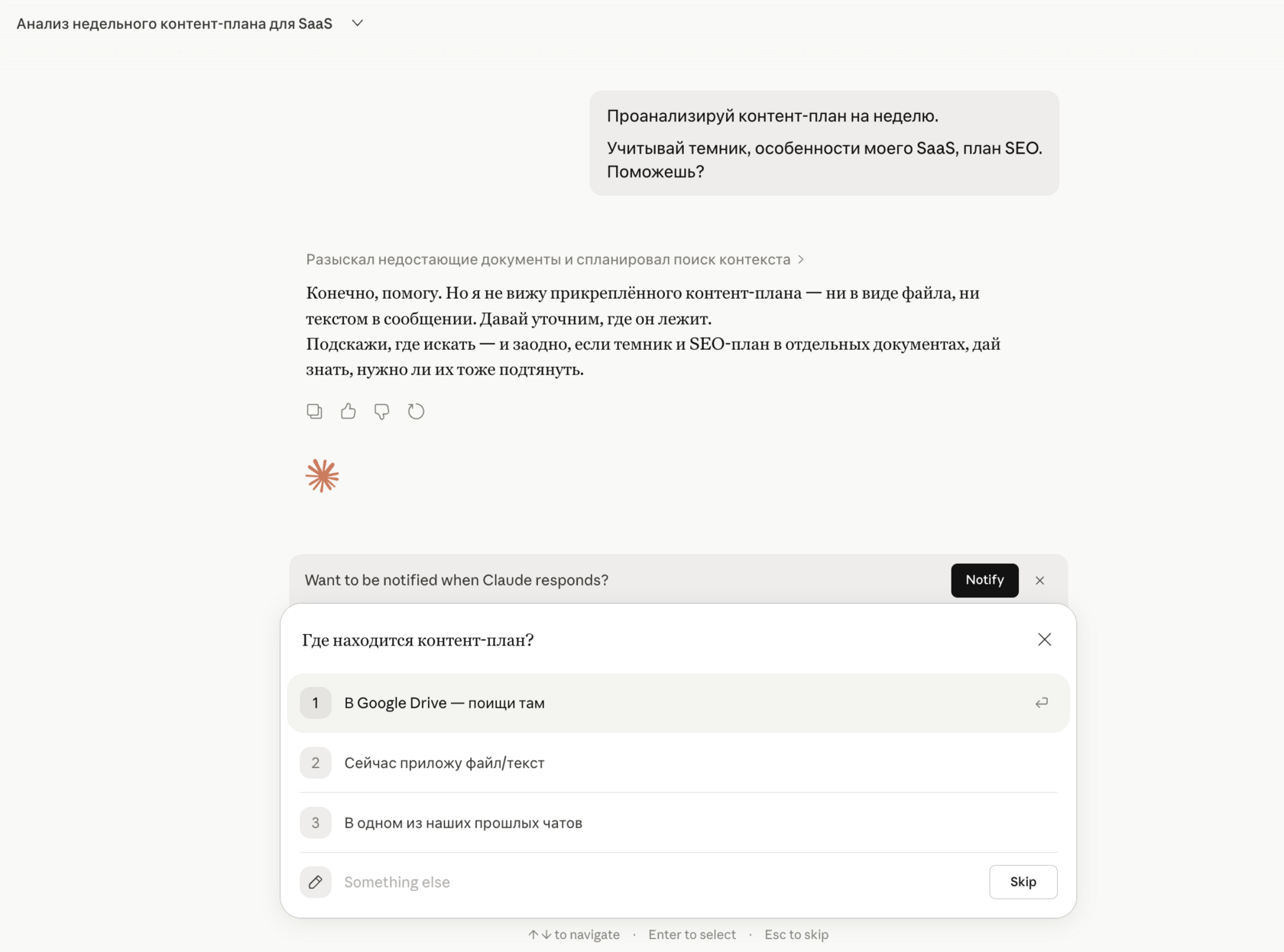Dismiss the notification bar with the X icon
Screen dimensions: 1284x952
1040,580
